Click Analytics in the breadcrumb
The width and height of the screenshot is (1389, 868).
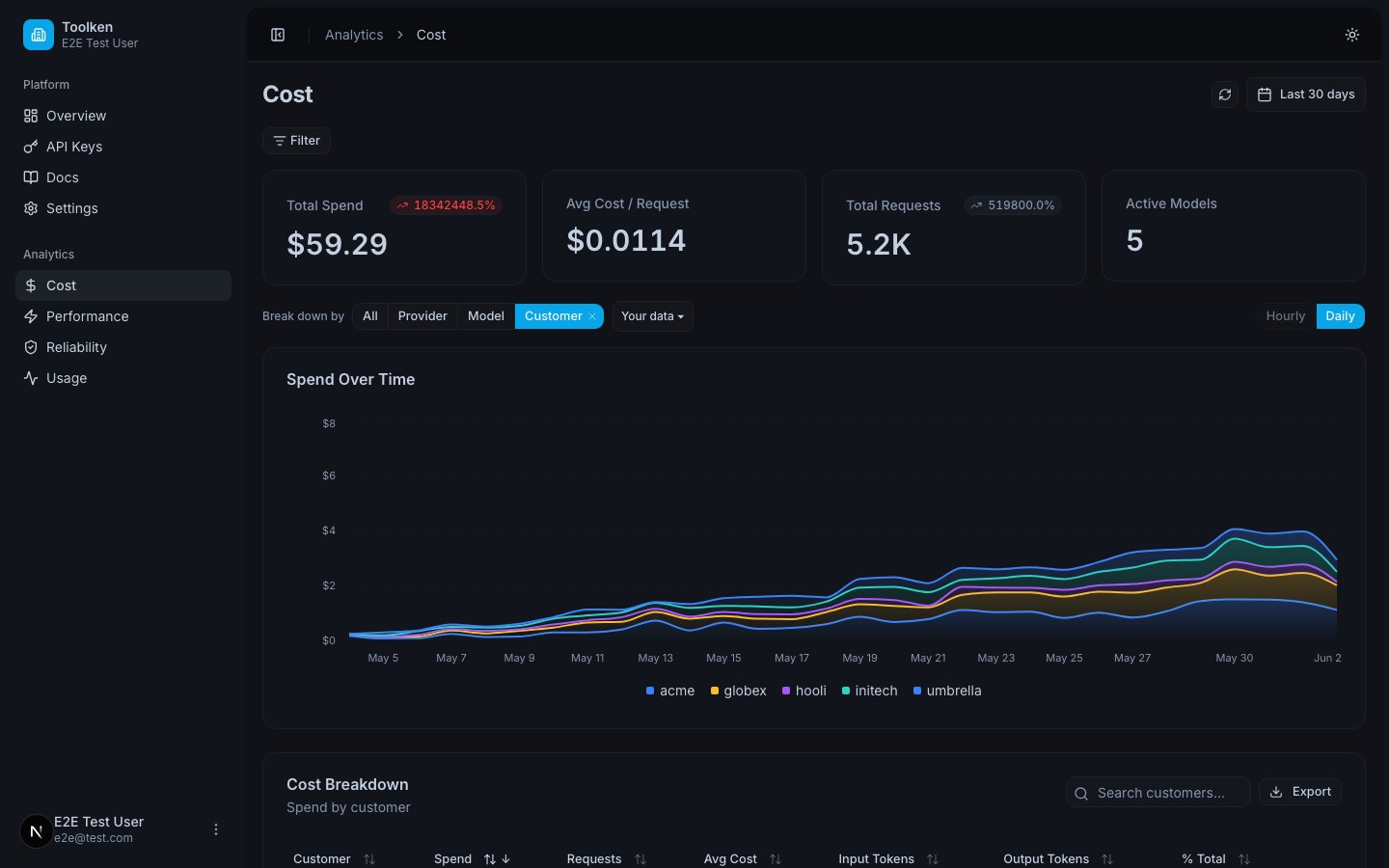pos(354,35)
